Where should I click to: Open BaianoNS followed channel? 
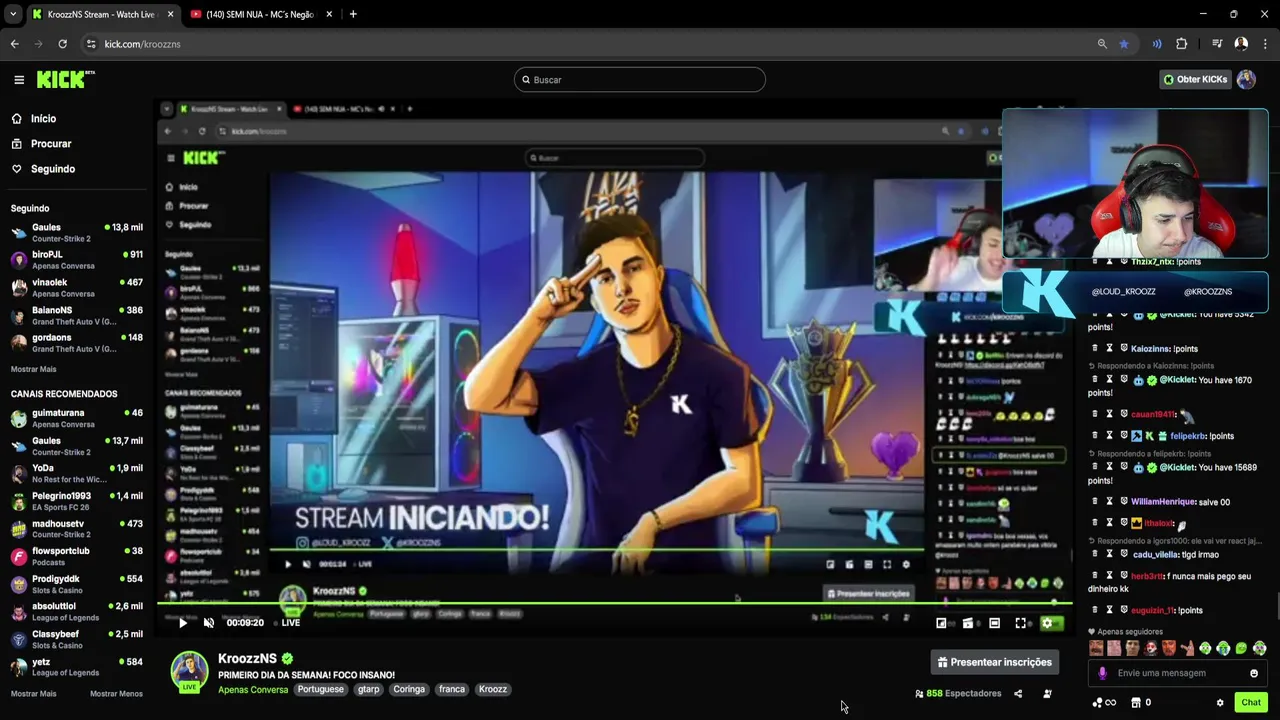point(76,315)
